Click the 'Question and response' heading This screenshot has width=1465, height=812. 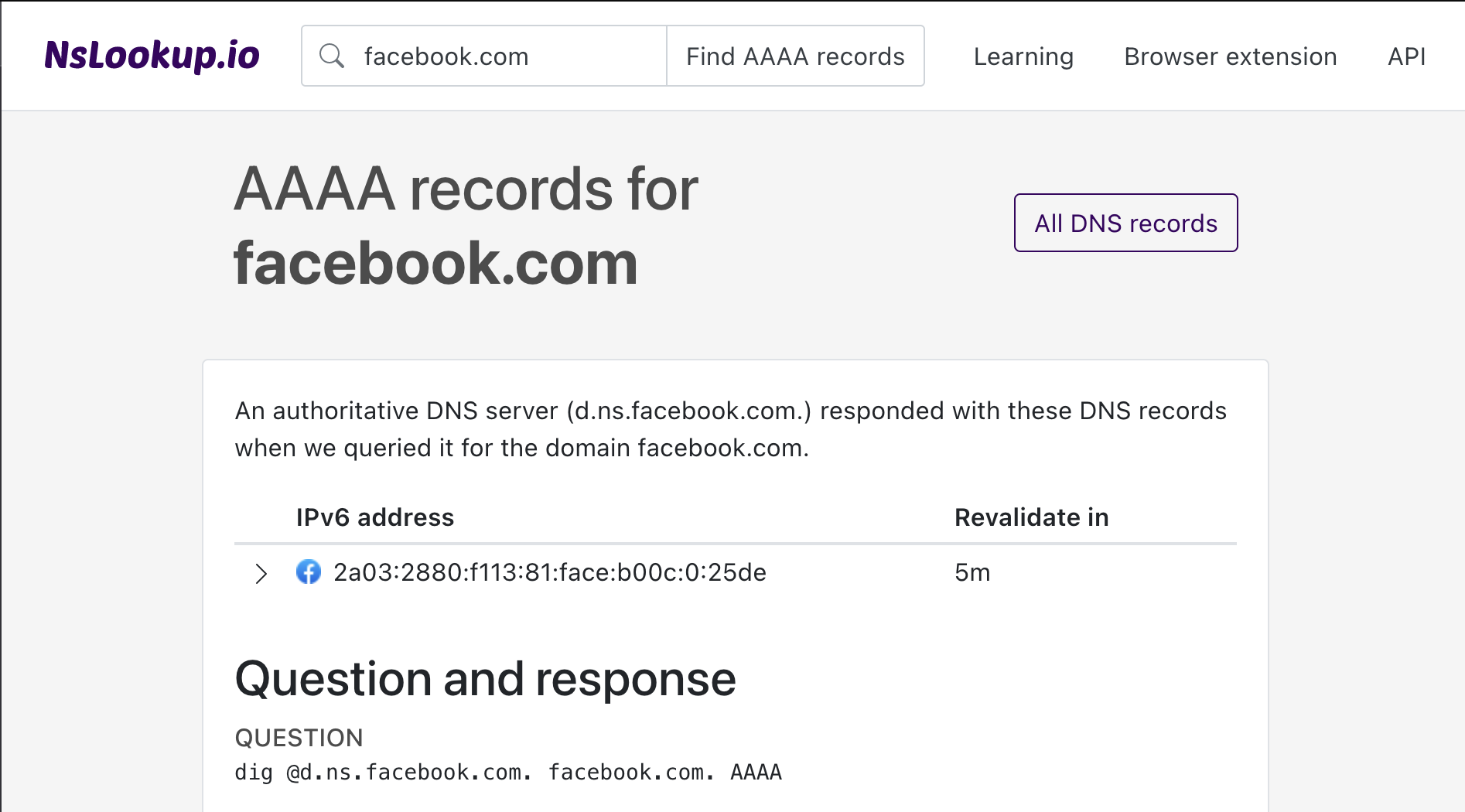pyautogui.click(x=486, y=679)
